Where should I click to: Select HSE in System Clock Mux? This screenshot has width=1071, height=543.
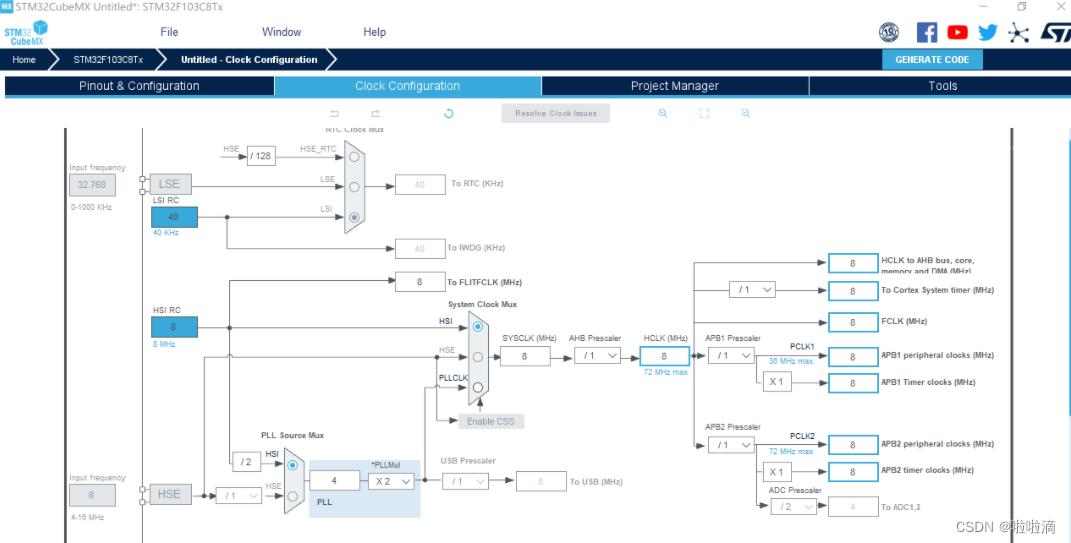pyautogui.click(x=477, y=357)
